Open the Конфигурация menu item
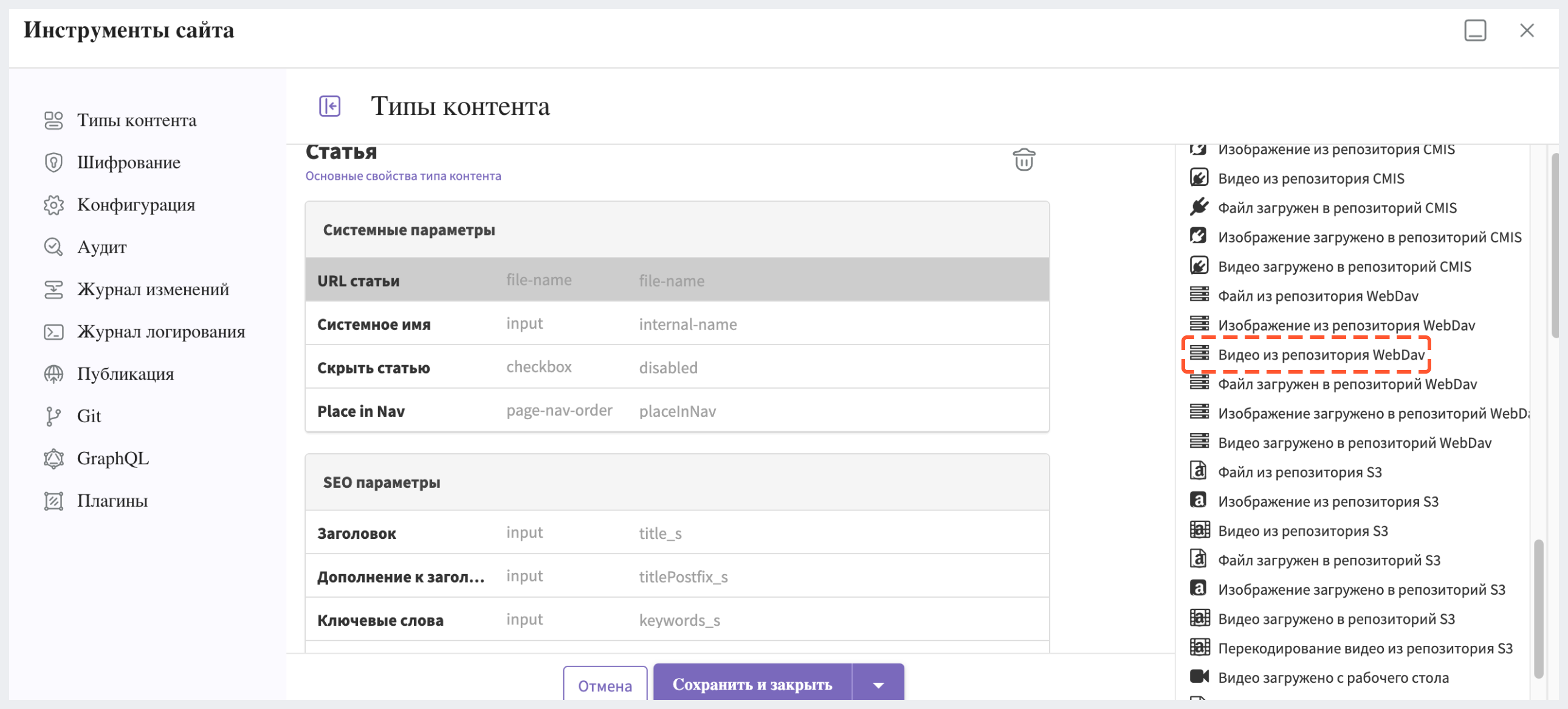The image size is (1568, 709). [136, 205]
